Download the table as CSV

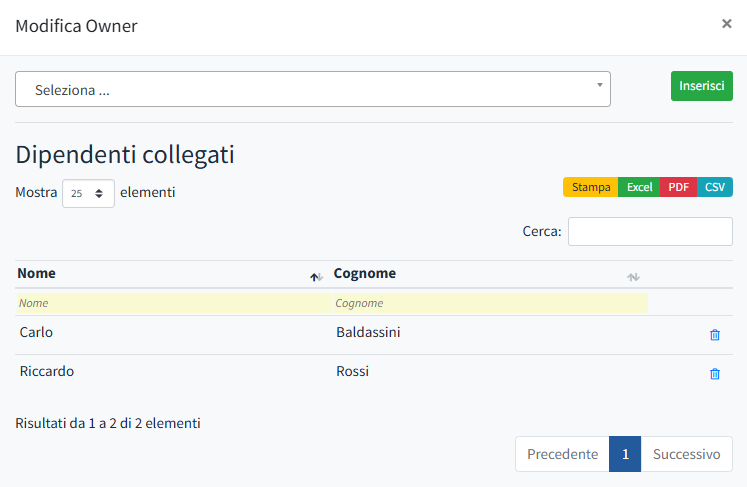[715, 187]
